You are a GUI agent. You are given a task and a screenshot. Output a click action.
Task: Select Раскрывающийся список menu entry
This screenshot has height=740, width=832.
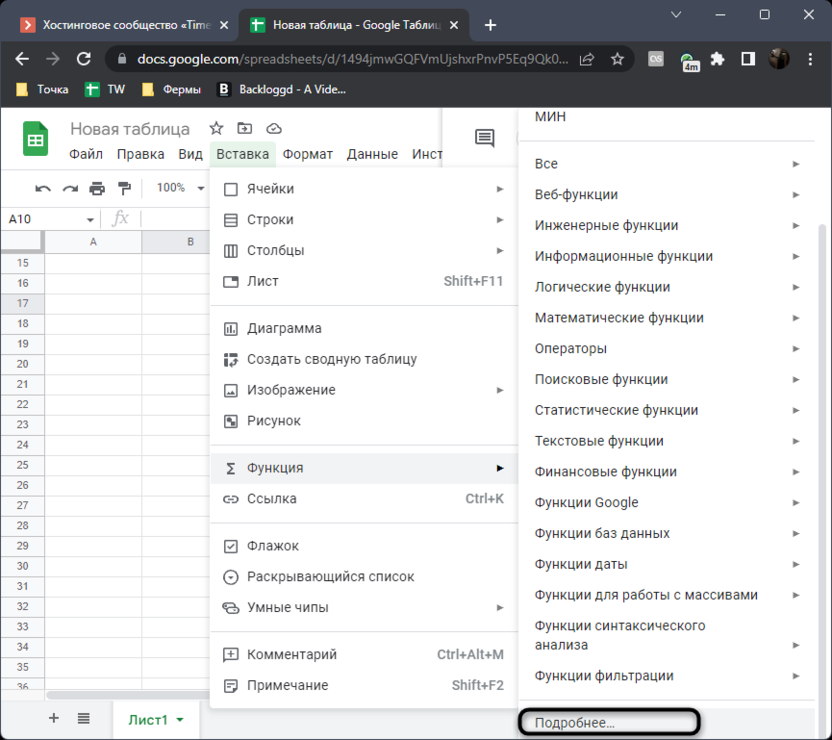[330, 577]
